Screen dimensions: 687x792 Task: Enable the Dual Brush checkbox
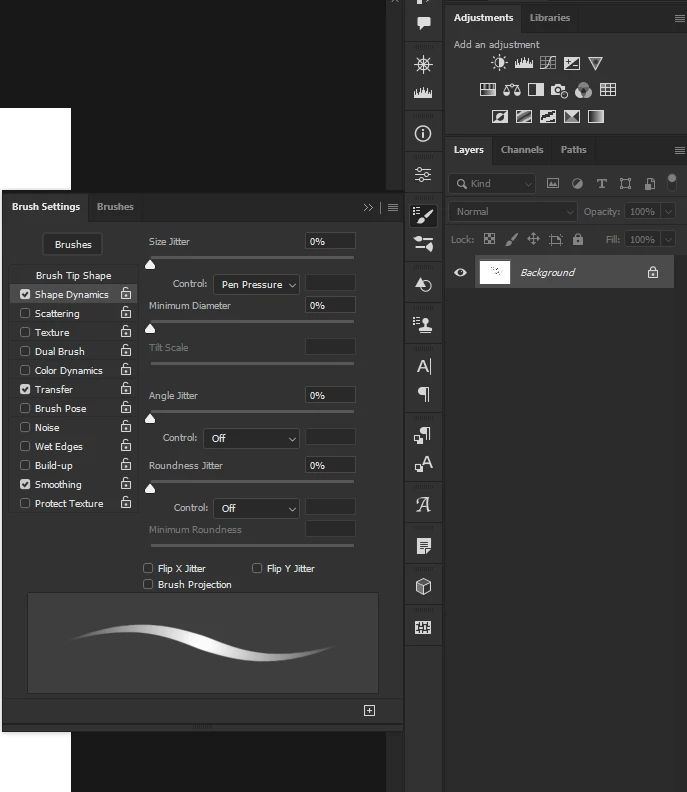(25, 351)
